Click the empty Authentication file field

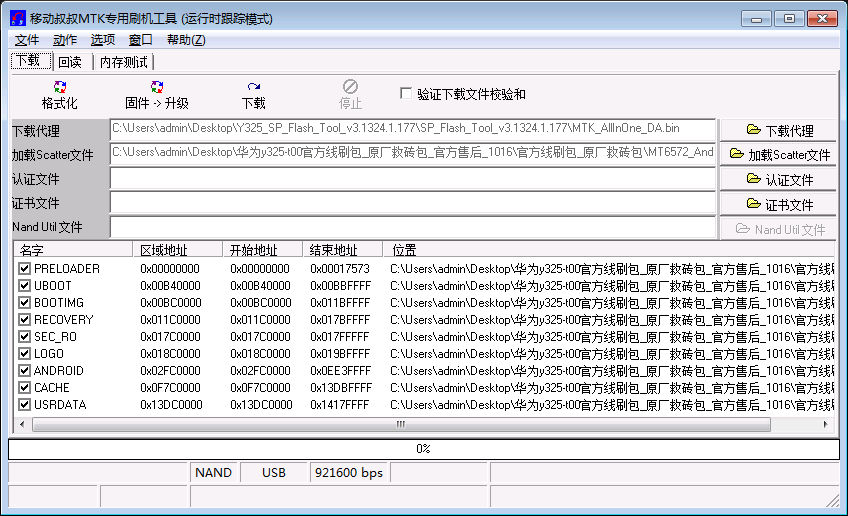(x=413, y=178)
